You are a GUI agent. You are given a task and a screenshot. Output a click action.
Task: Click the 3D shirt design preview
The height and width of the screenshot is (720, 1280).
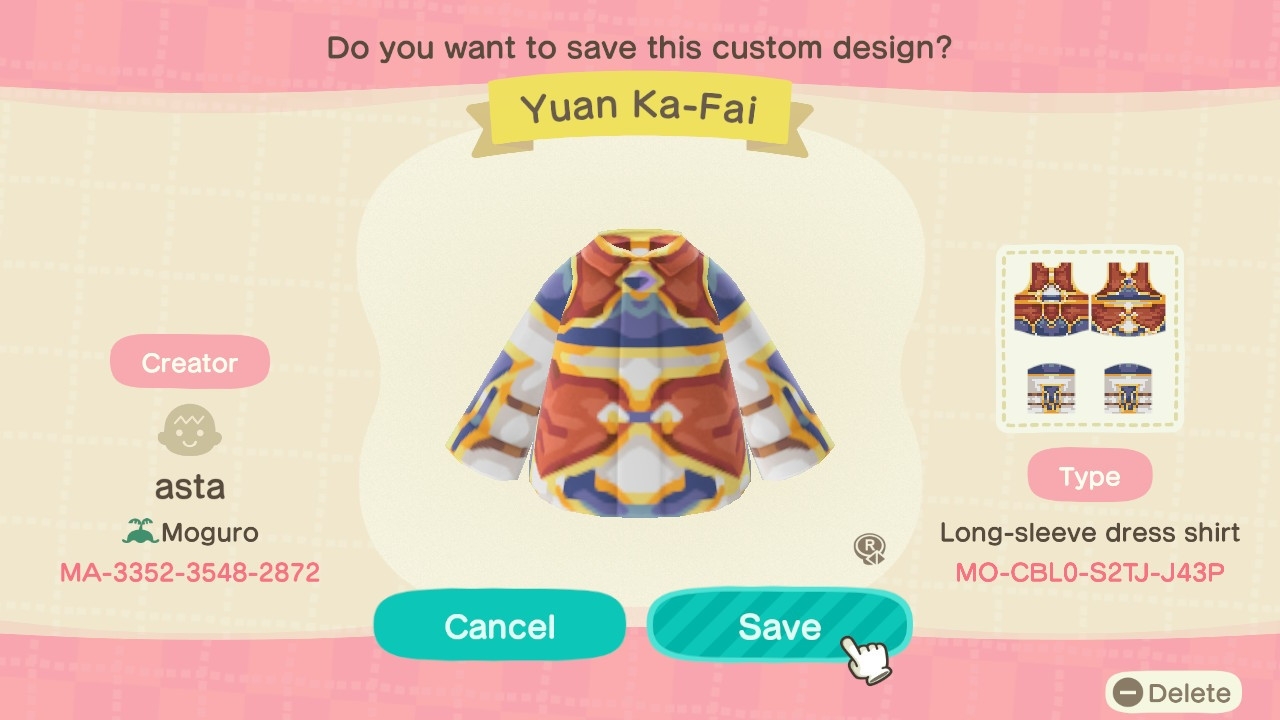[640, 375]
